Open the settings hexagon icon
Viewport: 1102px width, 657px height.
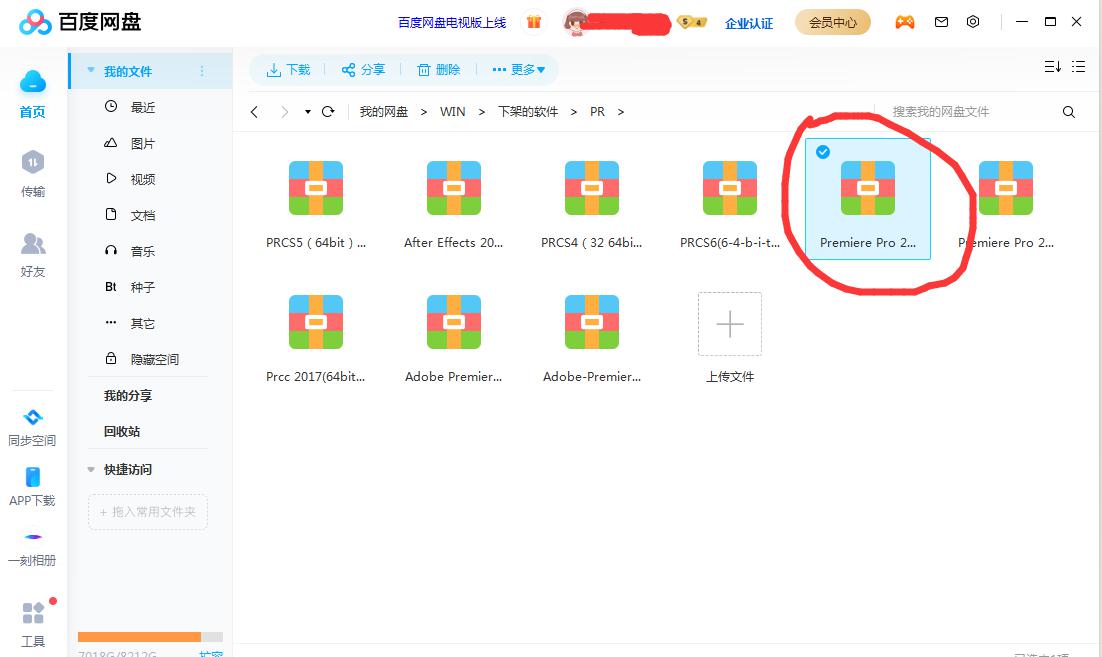pos(973,22)
